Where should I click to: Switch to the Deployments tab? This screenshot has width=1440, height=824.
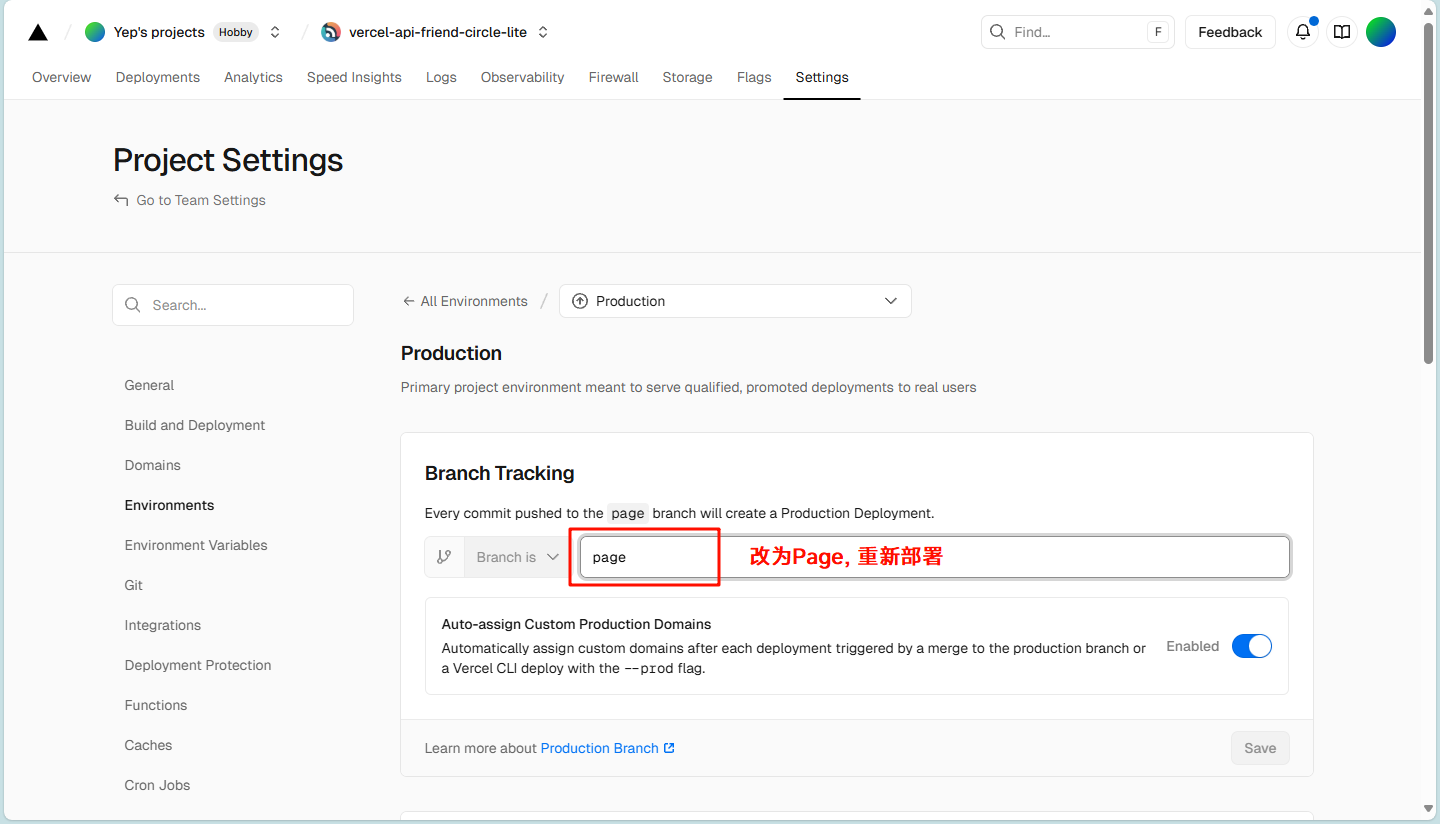158,77
